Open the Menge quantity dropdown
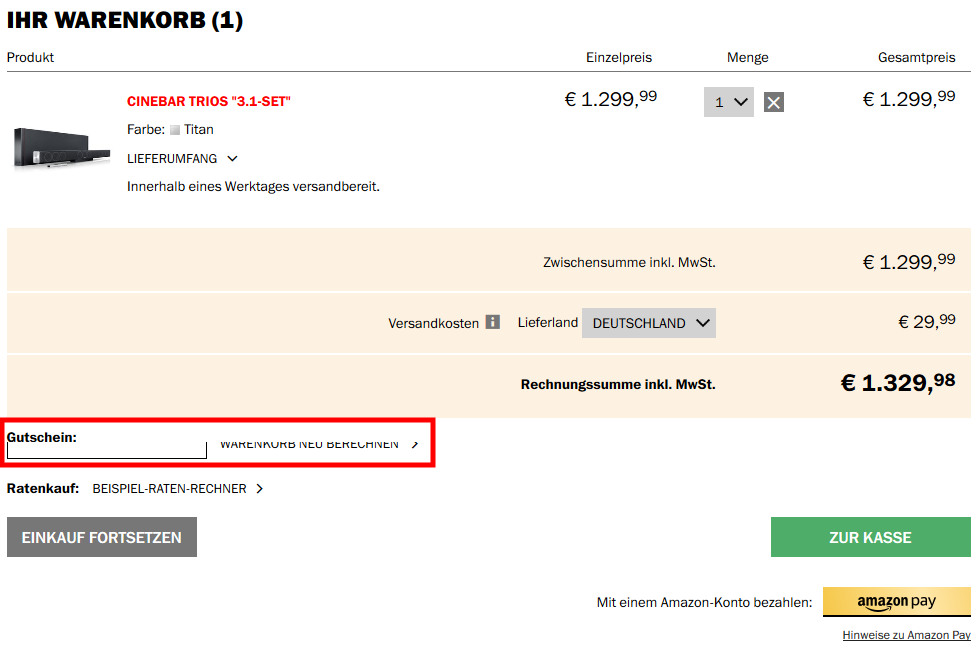Viewport: 980px width, 650px height. click(728, 102)
